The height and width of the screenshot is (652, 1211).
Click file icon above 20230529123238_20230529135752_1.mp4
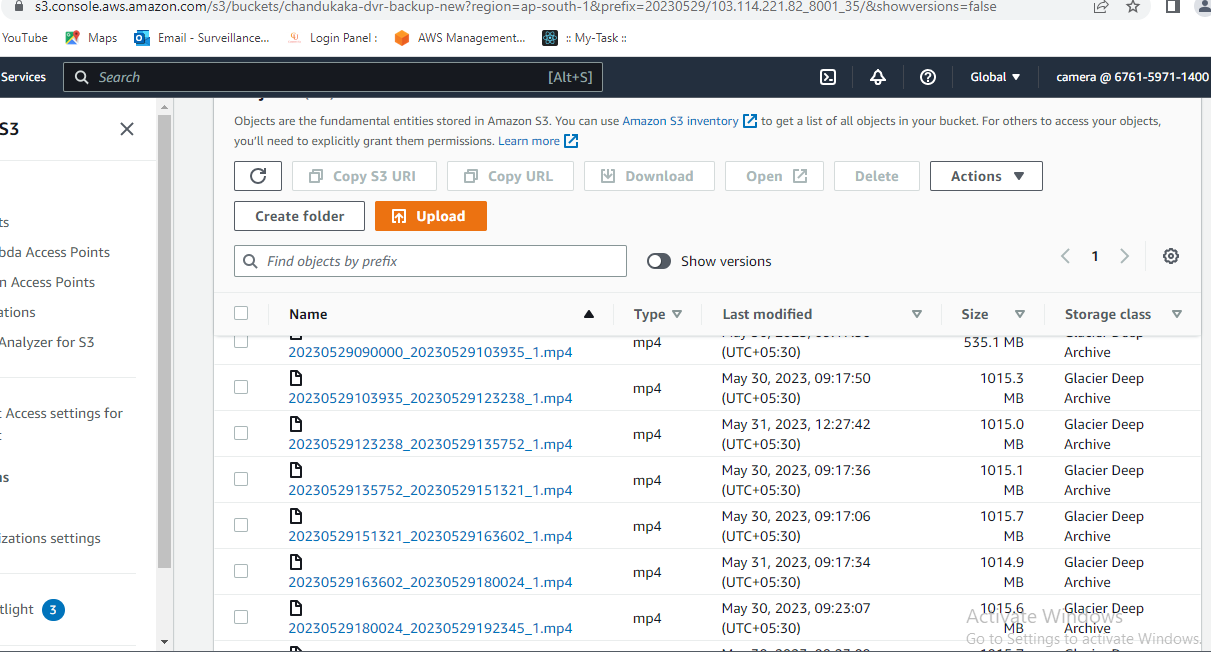(296, 424)
